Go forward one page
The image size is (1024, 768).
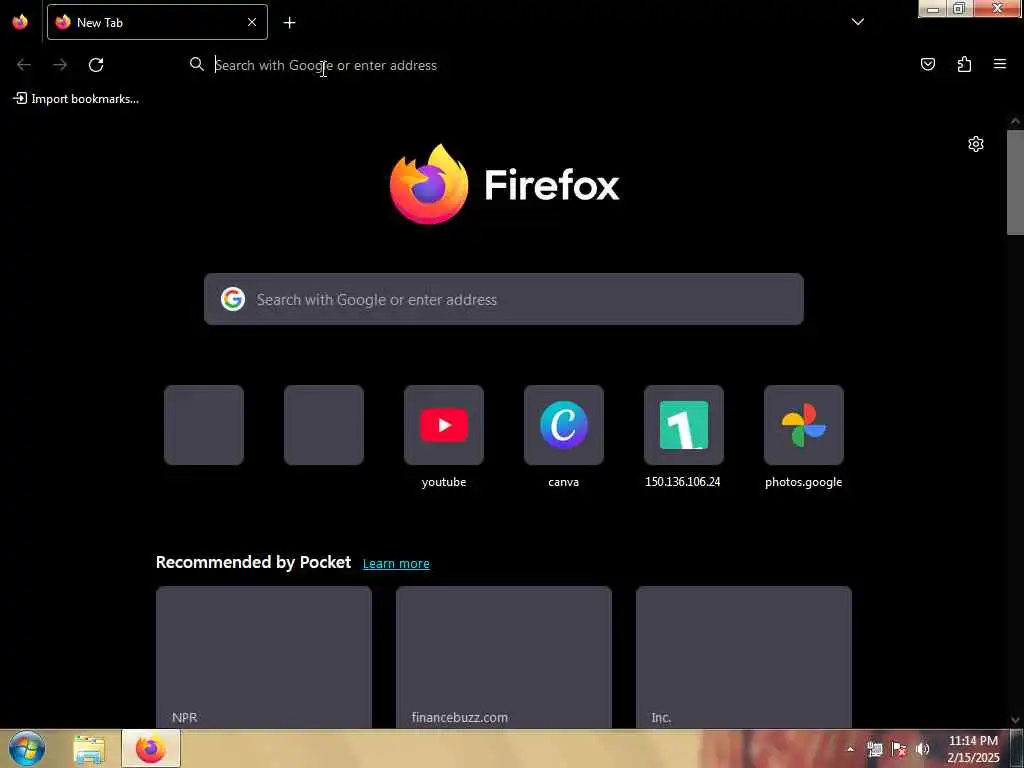click(x=60, y=65)
